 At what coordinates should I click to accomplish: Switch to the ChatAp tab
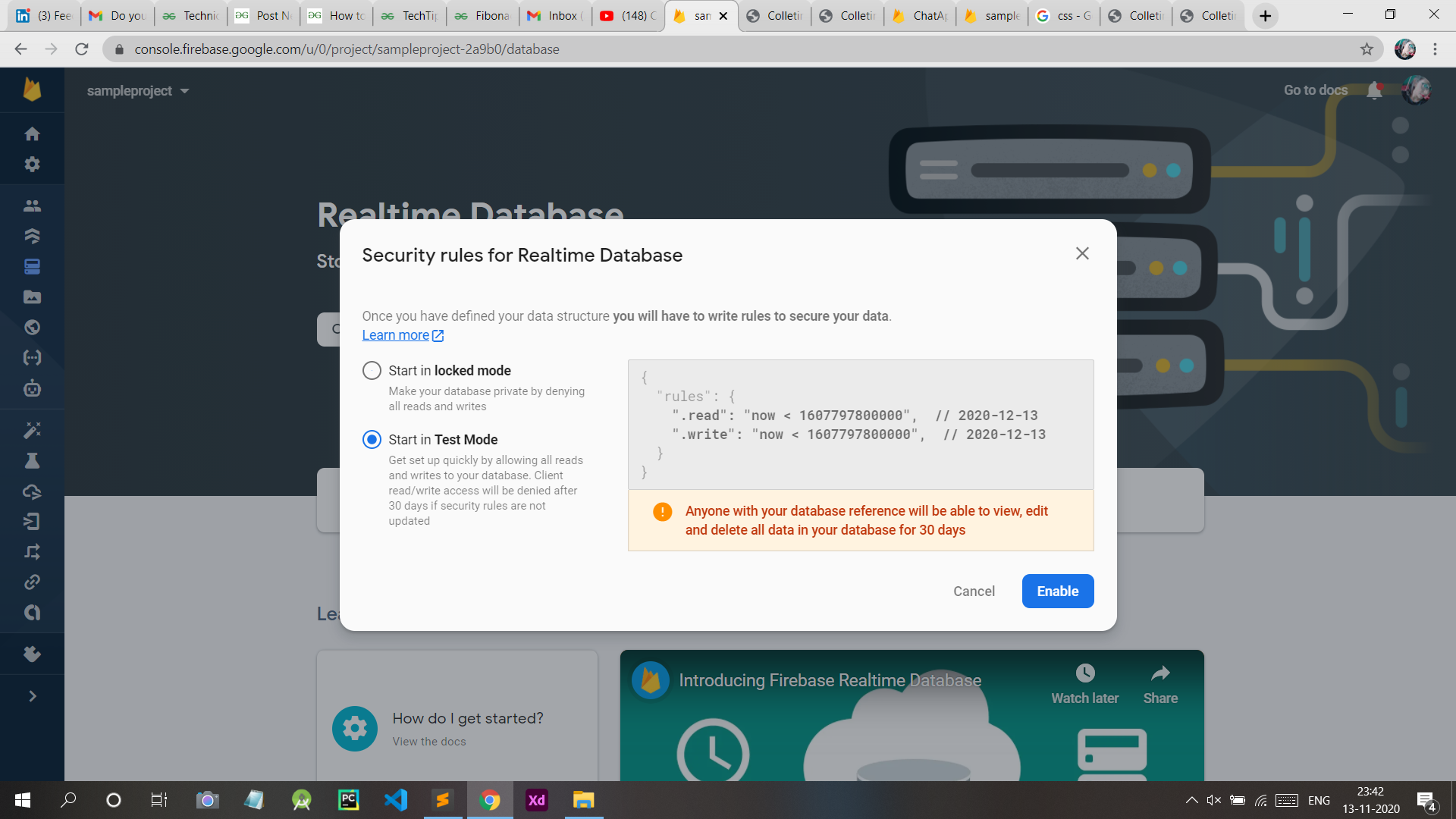(x=921, y=16)
